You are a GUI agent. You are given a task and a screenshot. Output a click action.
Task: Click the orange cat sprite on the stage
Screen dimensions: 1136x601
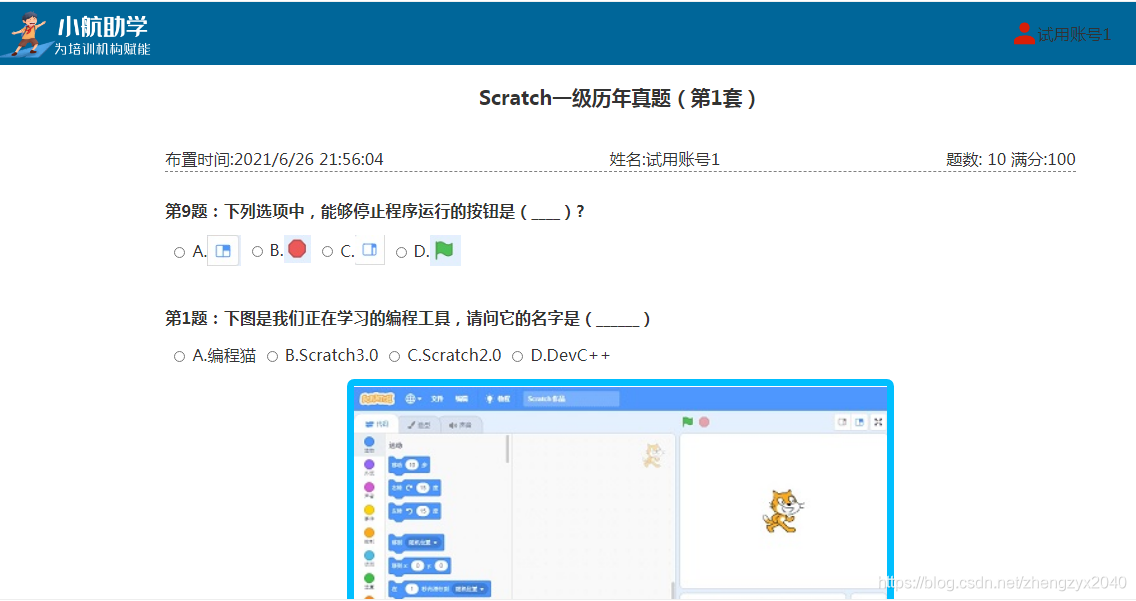click(x=782, y=510)
